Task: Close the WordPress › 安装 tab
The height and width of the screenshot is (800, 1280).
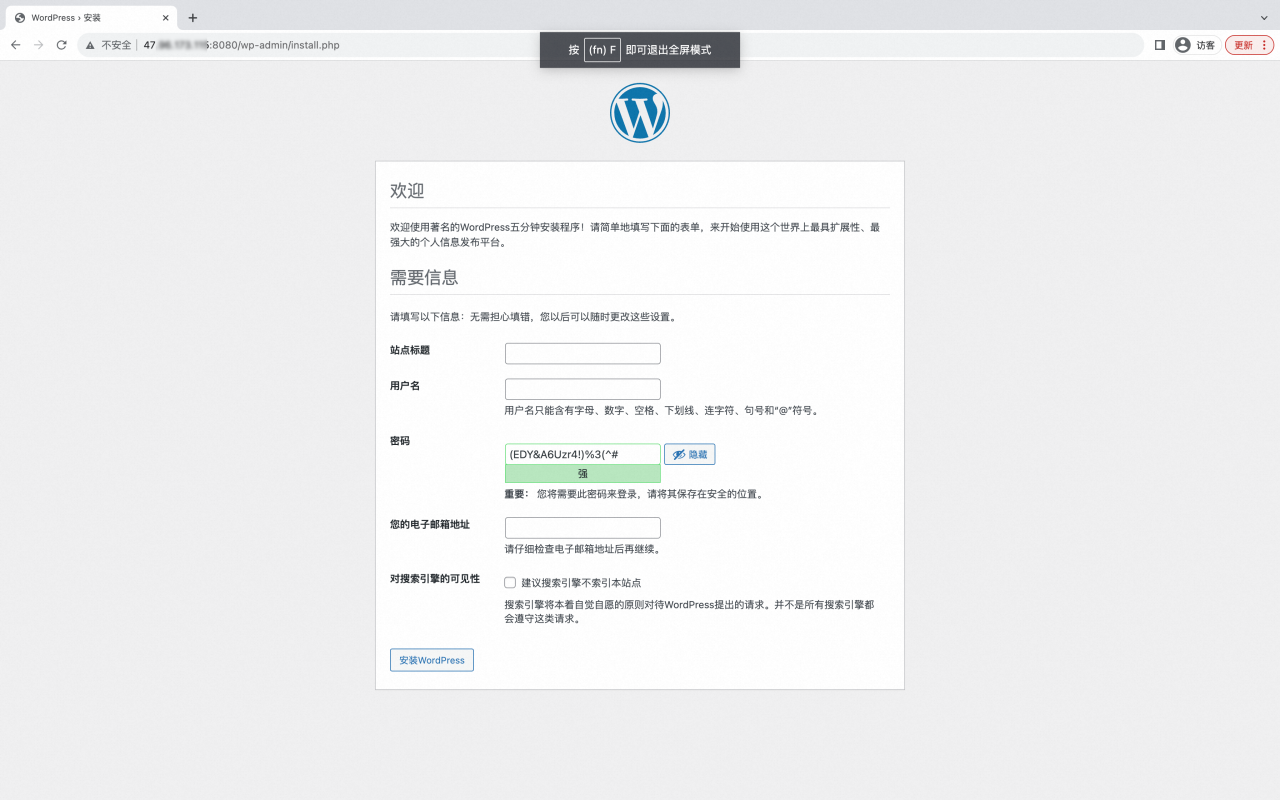Action: point(165,17)
